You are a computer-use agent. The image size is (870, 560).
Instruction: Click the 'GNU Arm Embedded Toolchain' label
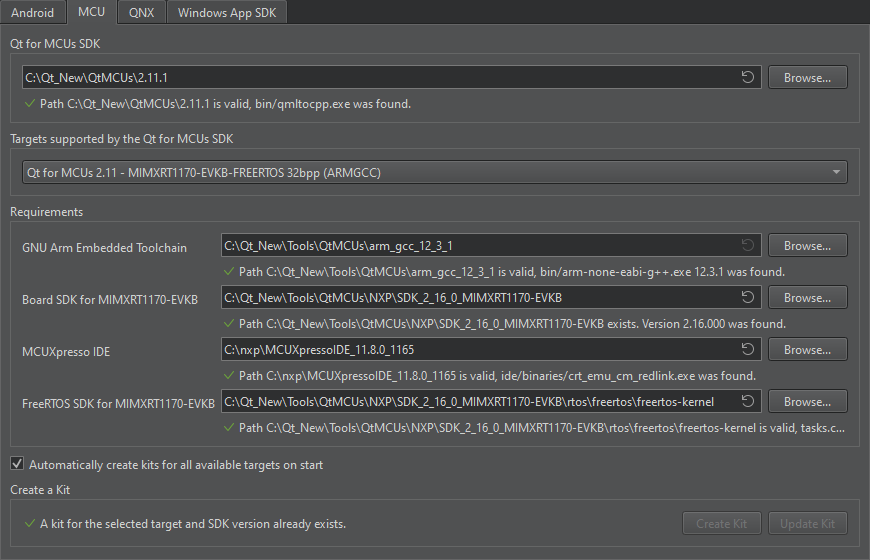(x=104, y=248)
